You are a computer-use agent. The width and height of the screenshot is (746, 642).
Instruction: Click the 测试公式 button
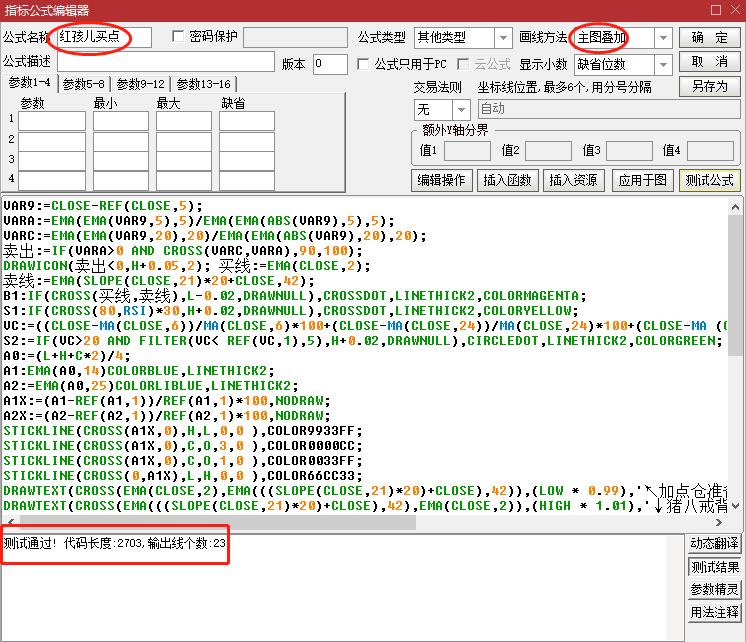click(x=709, y=180)
